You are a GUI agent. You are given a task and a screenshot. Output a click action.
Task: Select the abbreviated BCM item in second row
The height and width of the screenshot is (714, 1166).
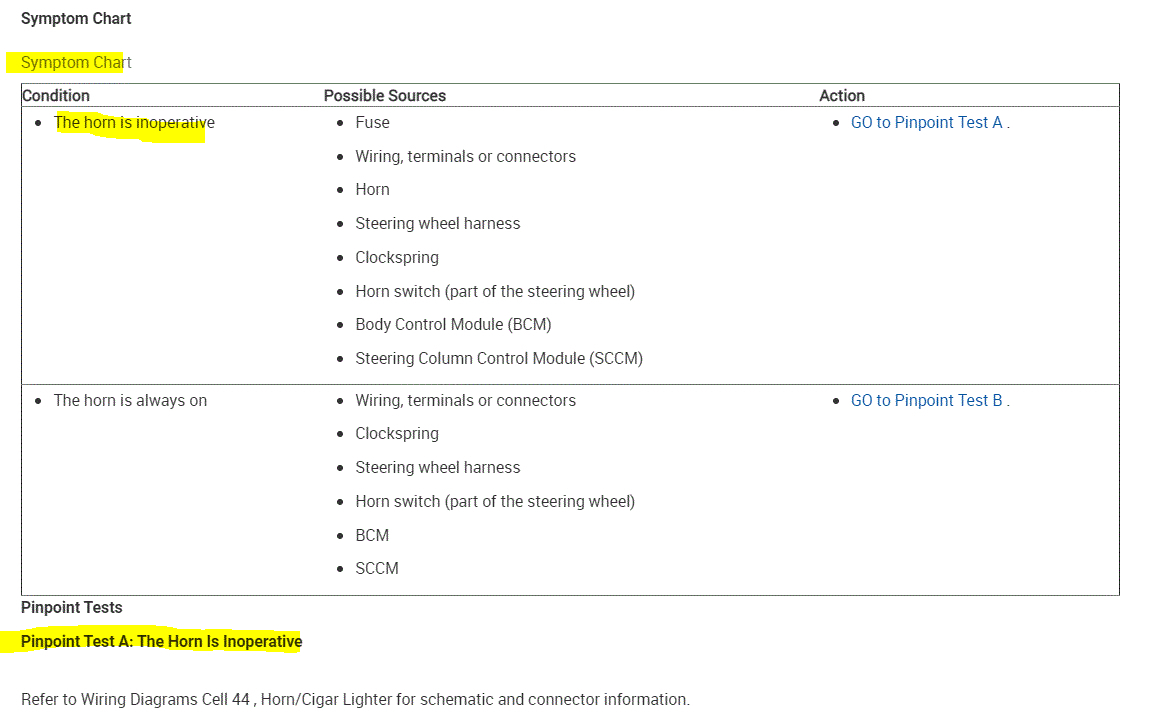(x=372, y=536)
